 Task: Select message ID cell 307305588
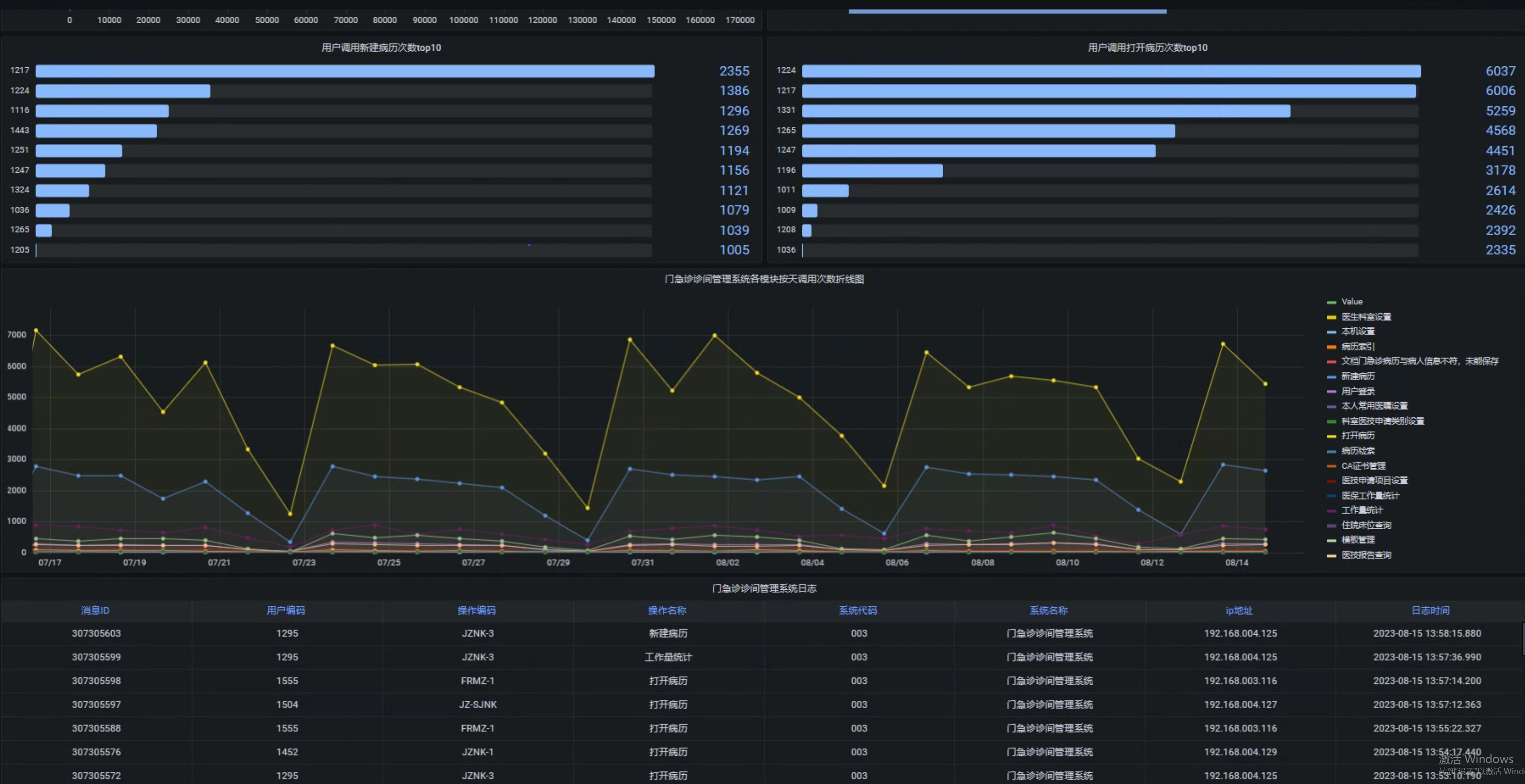tap(97, 728)
